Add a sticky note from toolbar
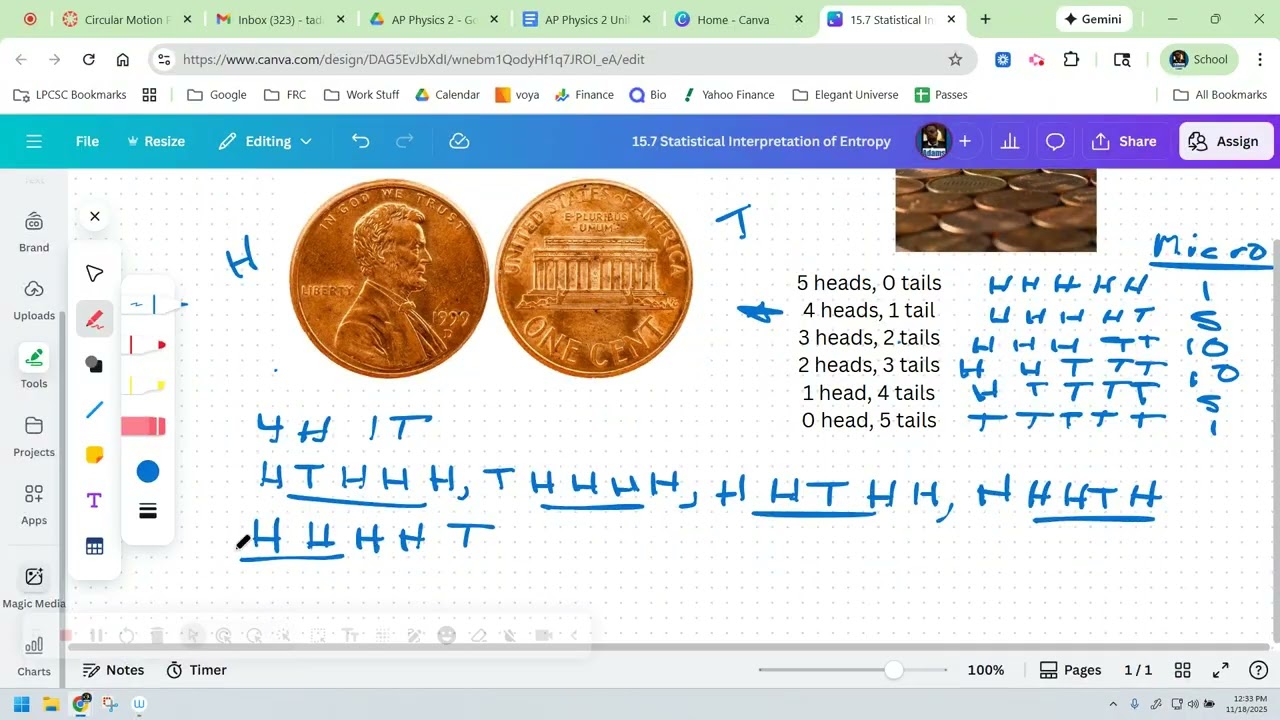1280x720 pixels. (95, 455)
